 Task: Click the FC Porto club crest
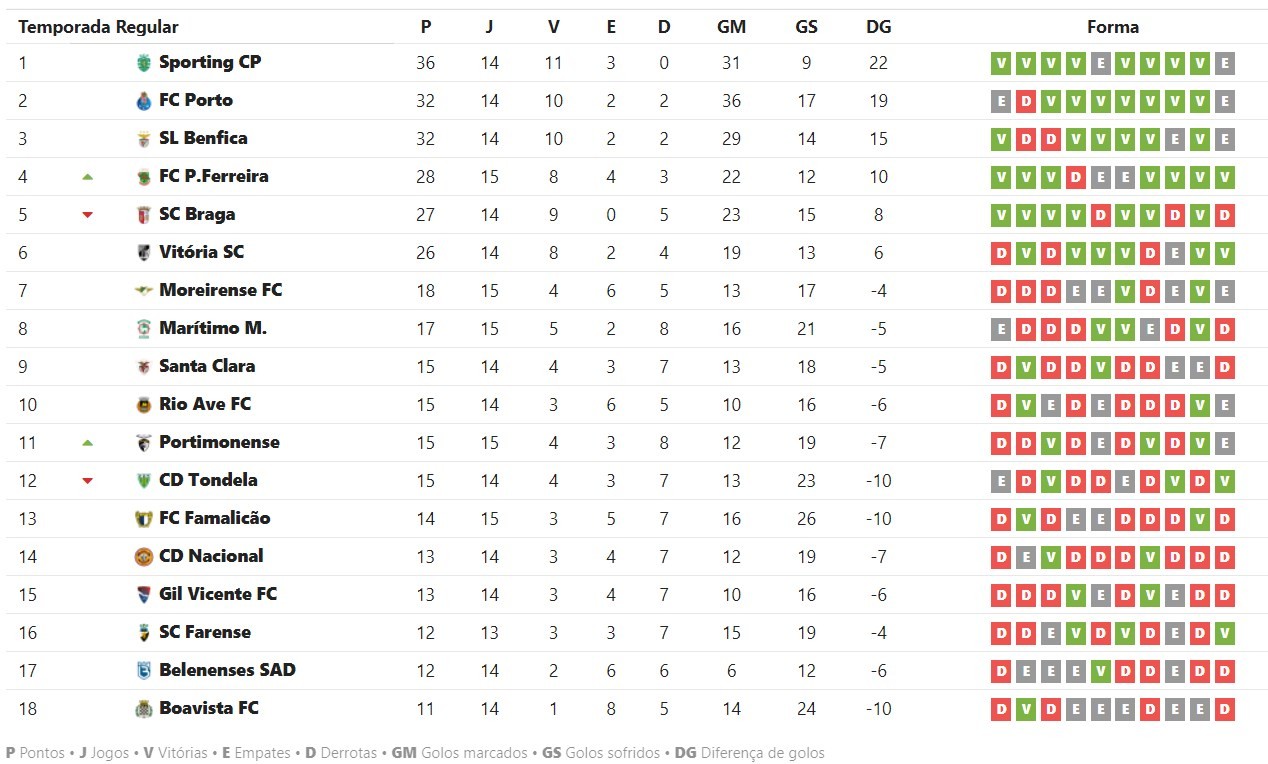click(143, 101)
